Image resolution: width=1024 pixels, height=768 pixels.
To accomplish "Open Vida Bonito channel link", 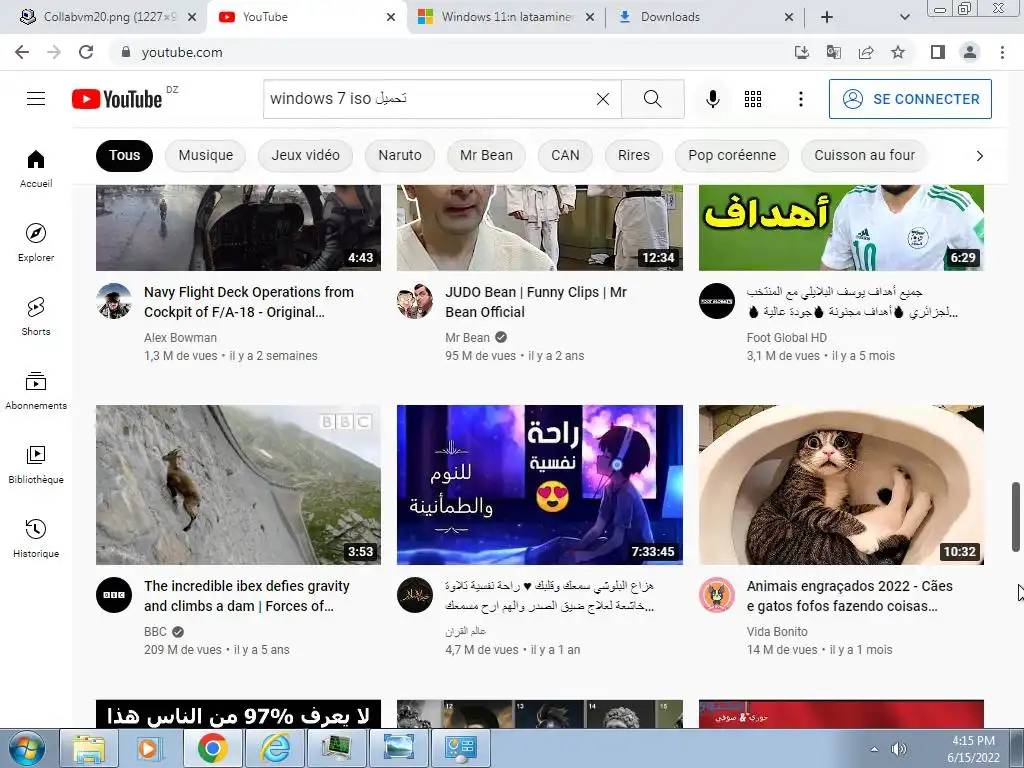I will [777, 632].
